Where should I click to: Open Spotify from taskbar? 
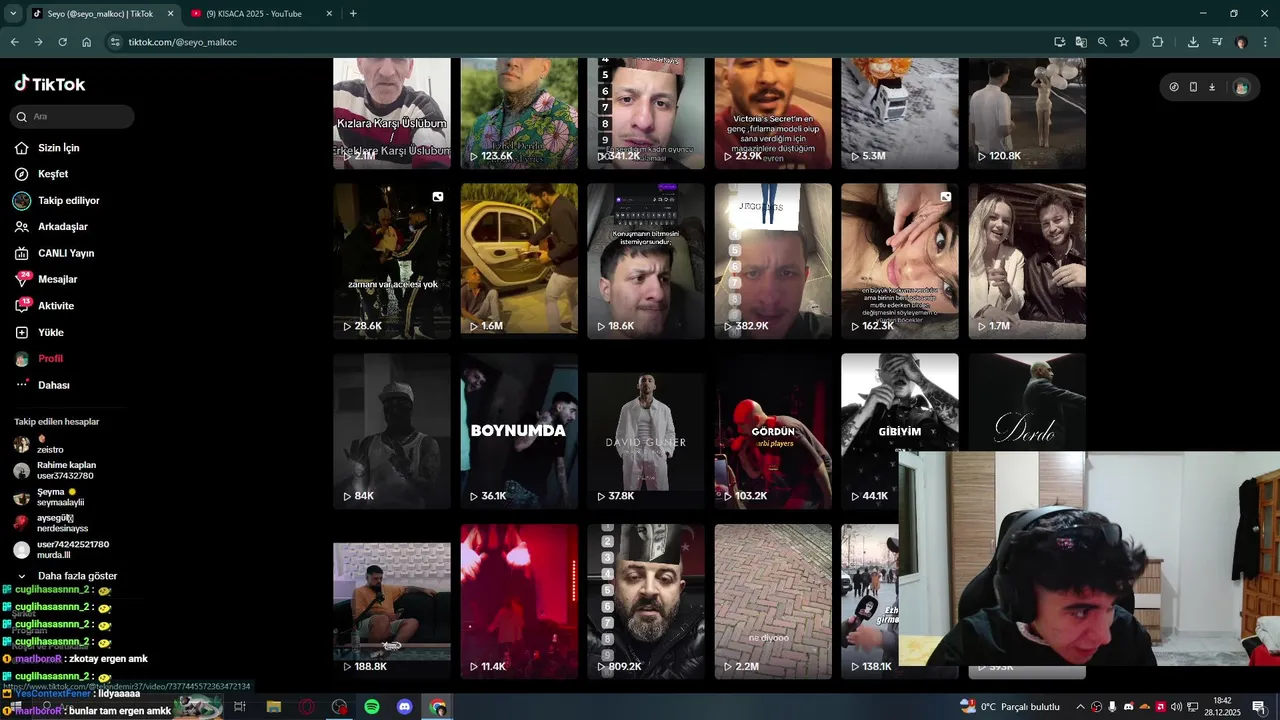click(372, 707)
